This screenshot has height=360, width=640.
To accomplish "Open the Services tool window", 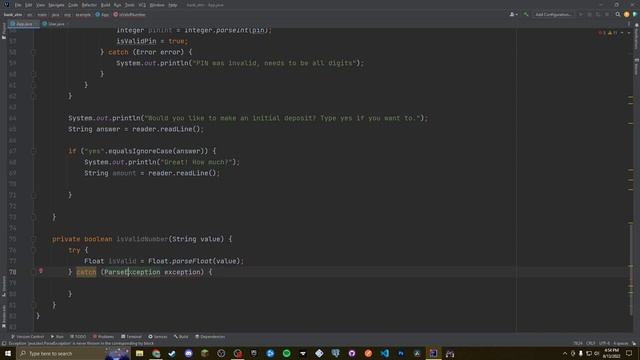I will click(x=158, y=337).
